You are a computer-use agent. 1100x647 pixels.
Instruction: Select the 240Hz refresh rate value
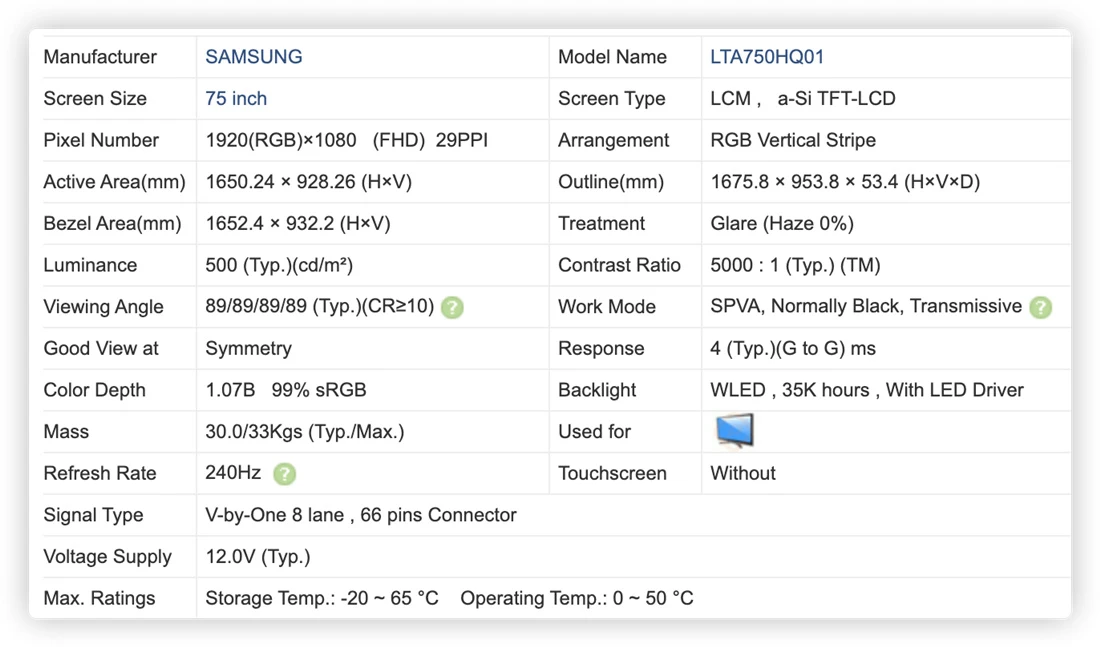coord(233,473)
